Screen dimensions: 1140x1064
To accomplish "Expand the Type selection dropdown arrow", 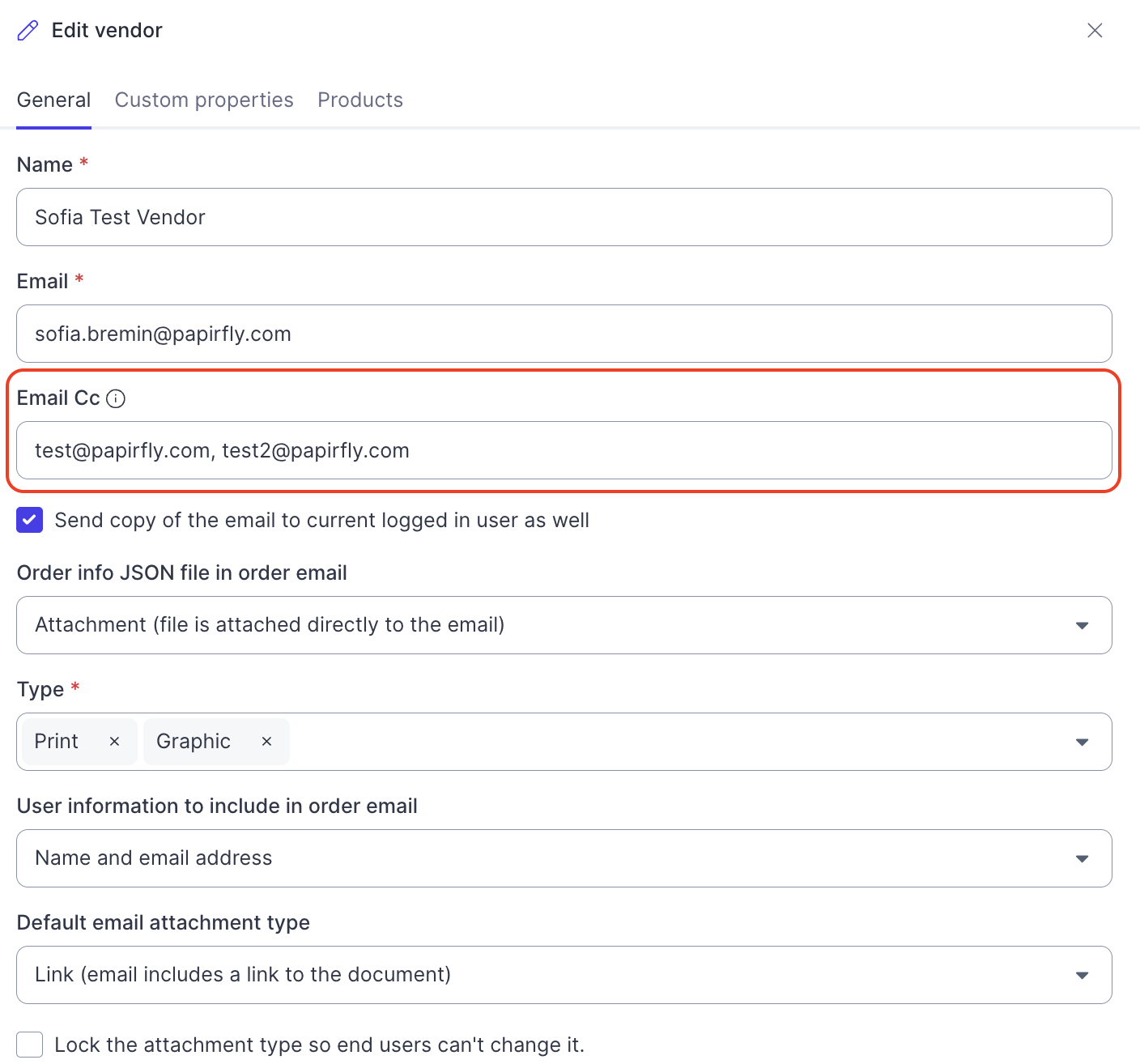I will click(x=1082, y=742).
